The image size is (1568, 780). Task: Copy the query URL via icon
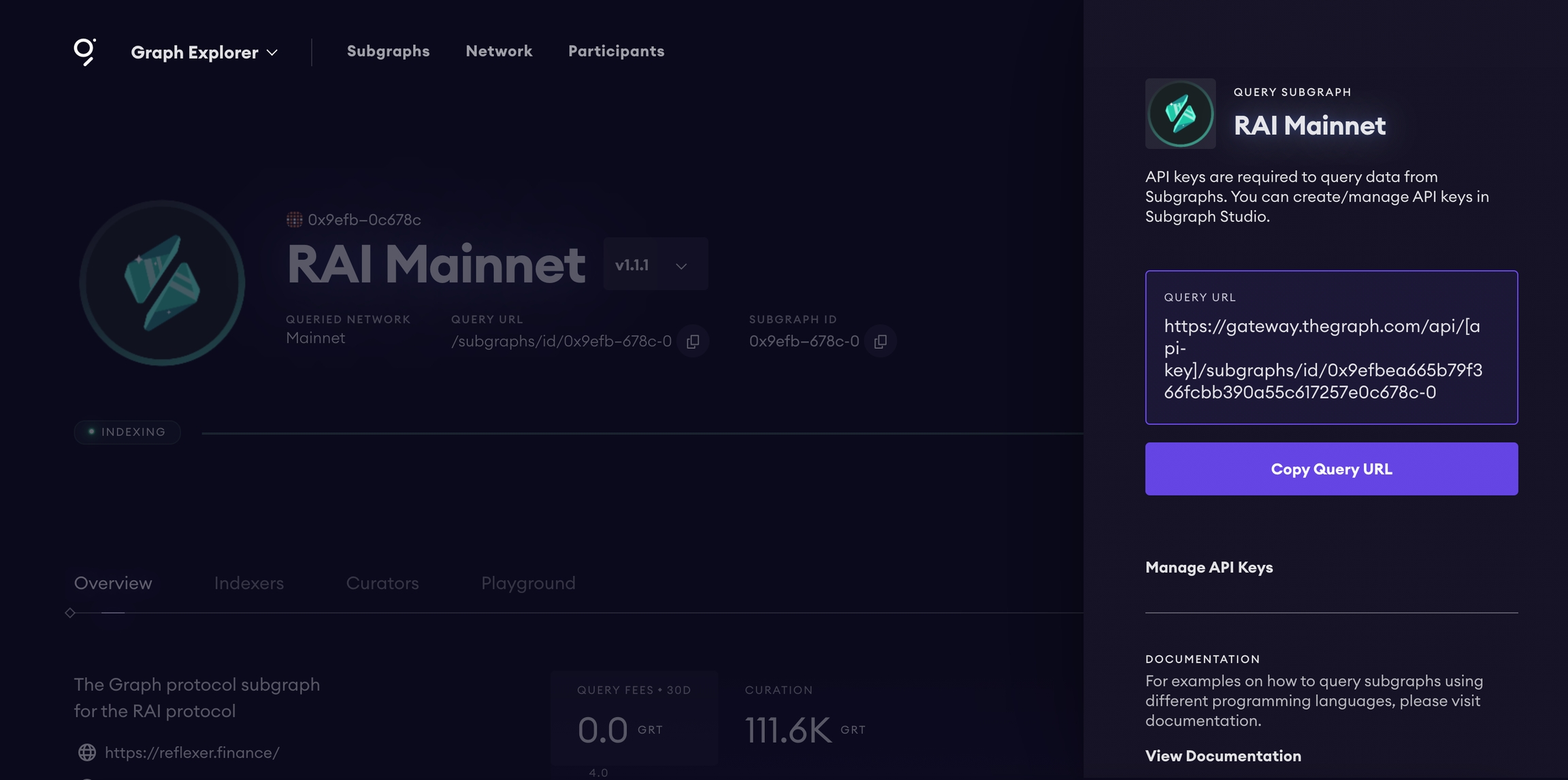tap(693, 342)
